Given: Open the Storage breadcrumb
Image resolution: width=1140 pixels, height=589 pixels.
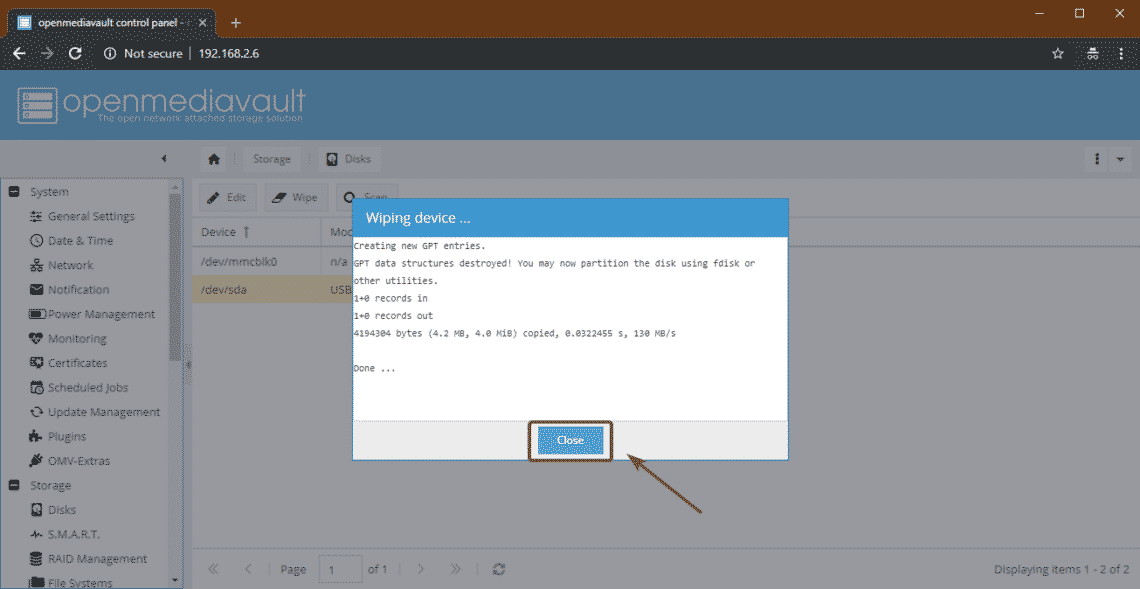Looking at the screenshot, I should coord(272,159).
